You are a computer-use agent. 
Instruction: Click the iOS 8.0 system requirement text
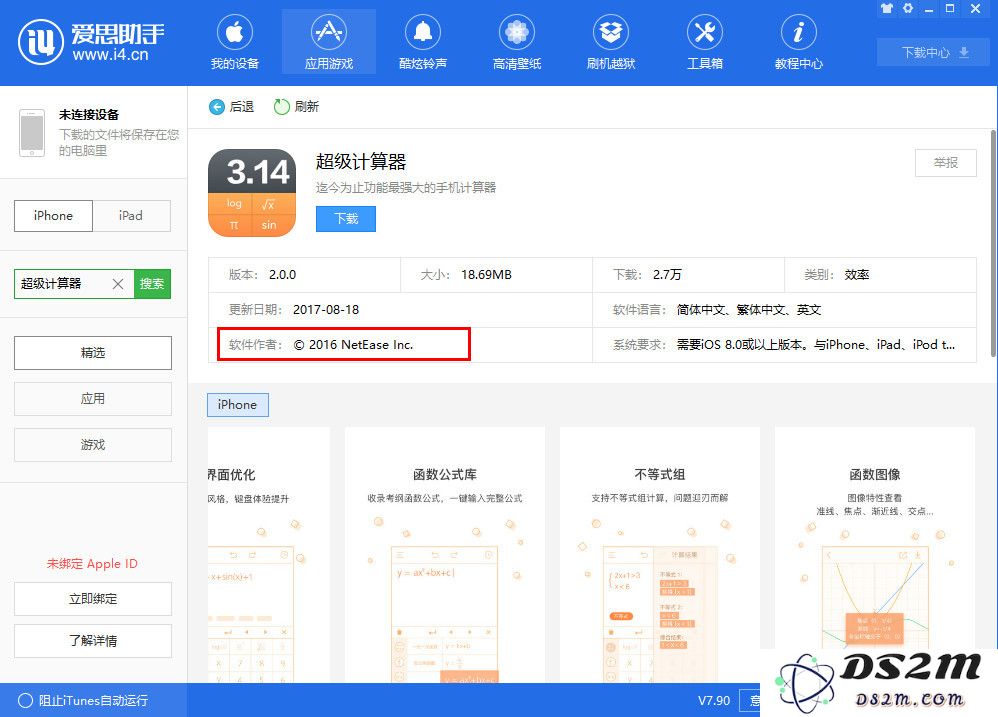[815, 345]
